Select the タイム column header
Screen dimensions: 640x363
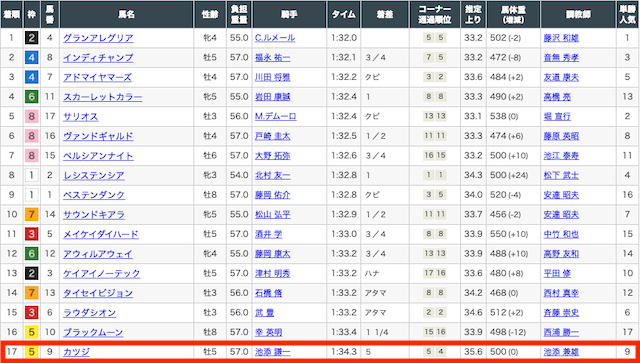344,14
